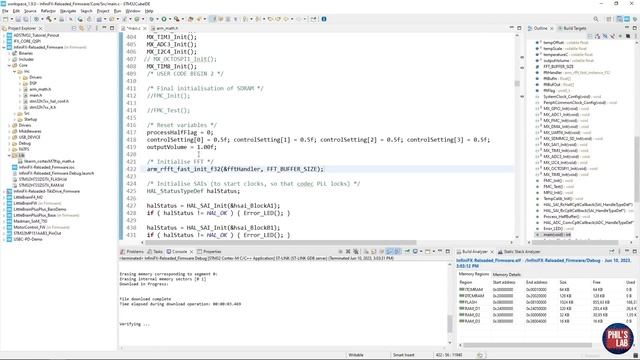
Task: Click the Free column header in Build Analyzer
Action: click(x=596, y=282)
